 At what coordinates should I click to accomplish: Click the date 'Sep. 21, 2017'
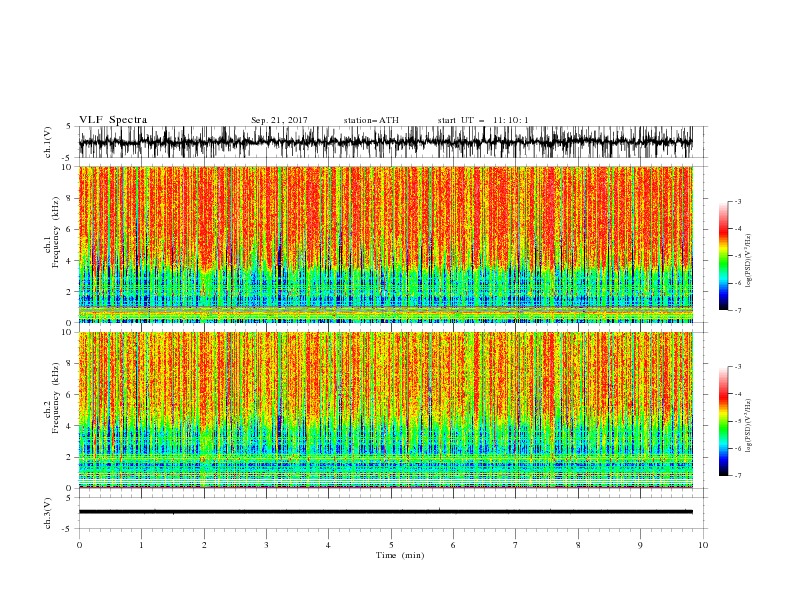tap(279, 120)
